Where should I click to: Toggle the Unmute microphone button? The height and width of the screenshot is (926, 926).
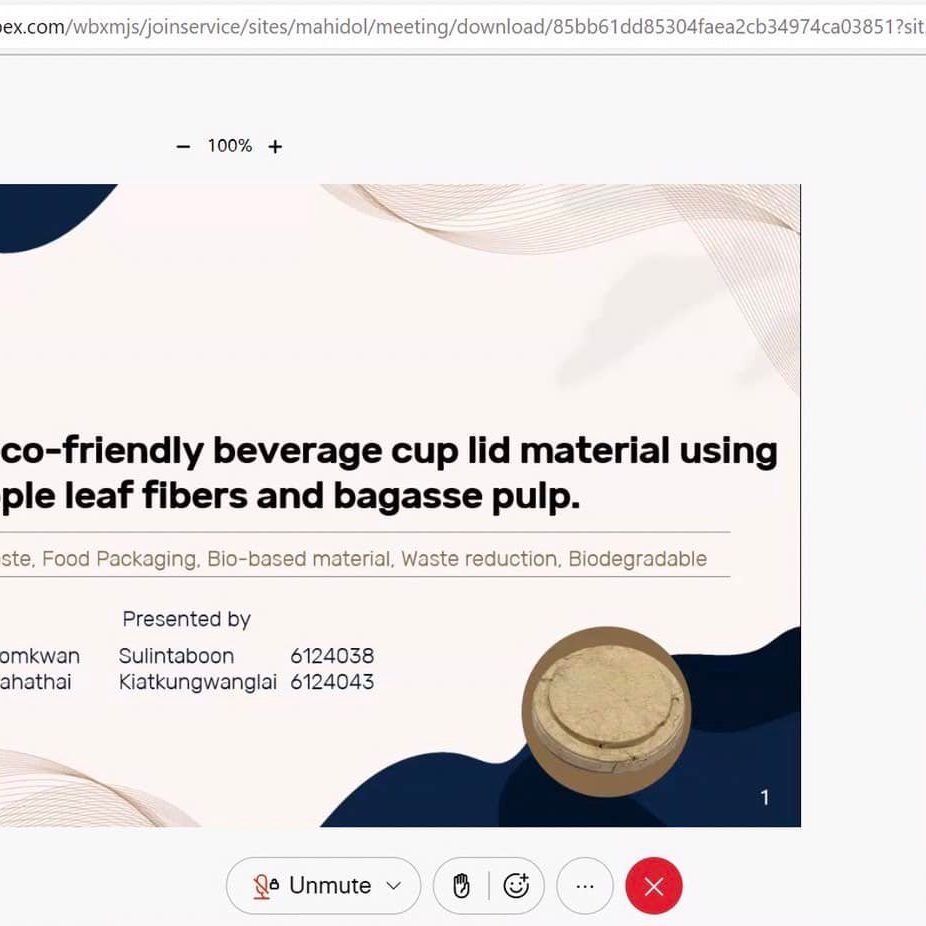tap(312, 885)
